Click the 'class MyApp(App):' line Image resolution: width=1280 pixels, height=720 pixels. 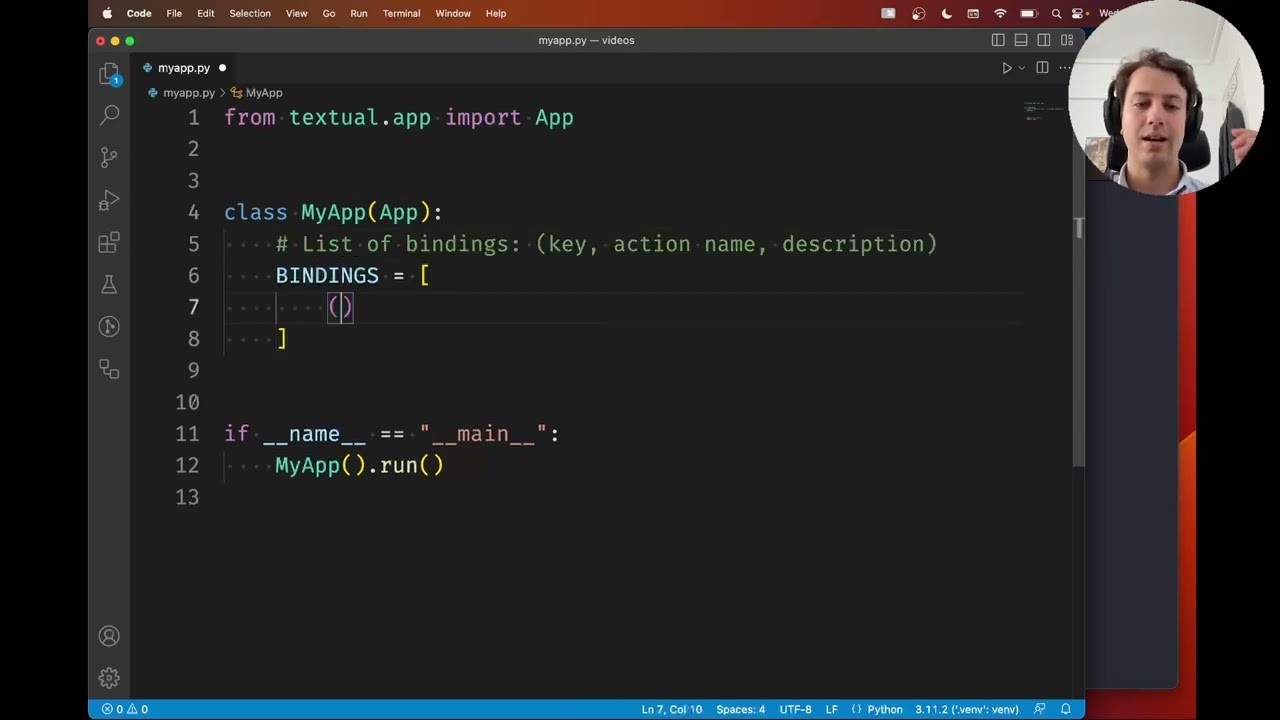(x=333, y=212)
